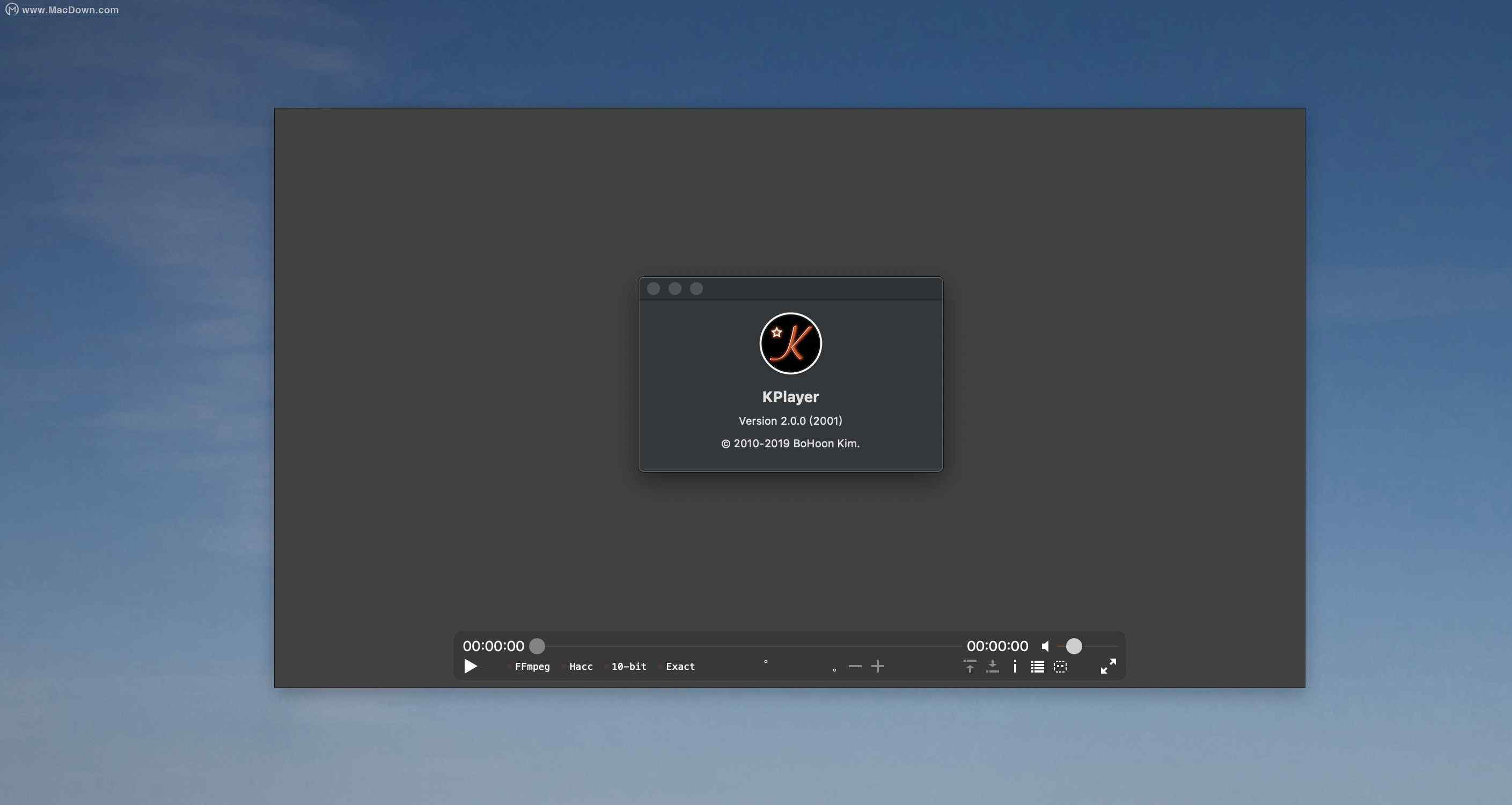
Task: Click the minus button in control bar
Action: (855, 666)
